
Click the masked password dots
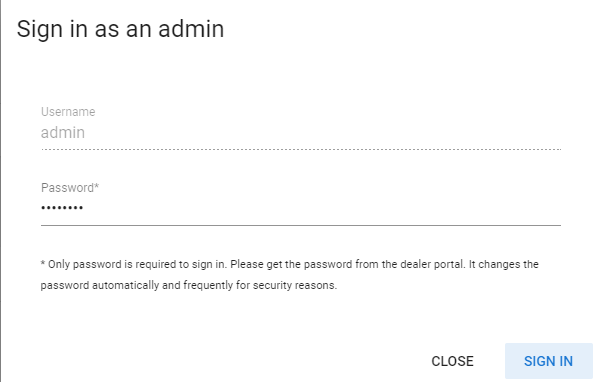click(62, 208)
